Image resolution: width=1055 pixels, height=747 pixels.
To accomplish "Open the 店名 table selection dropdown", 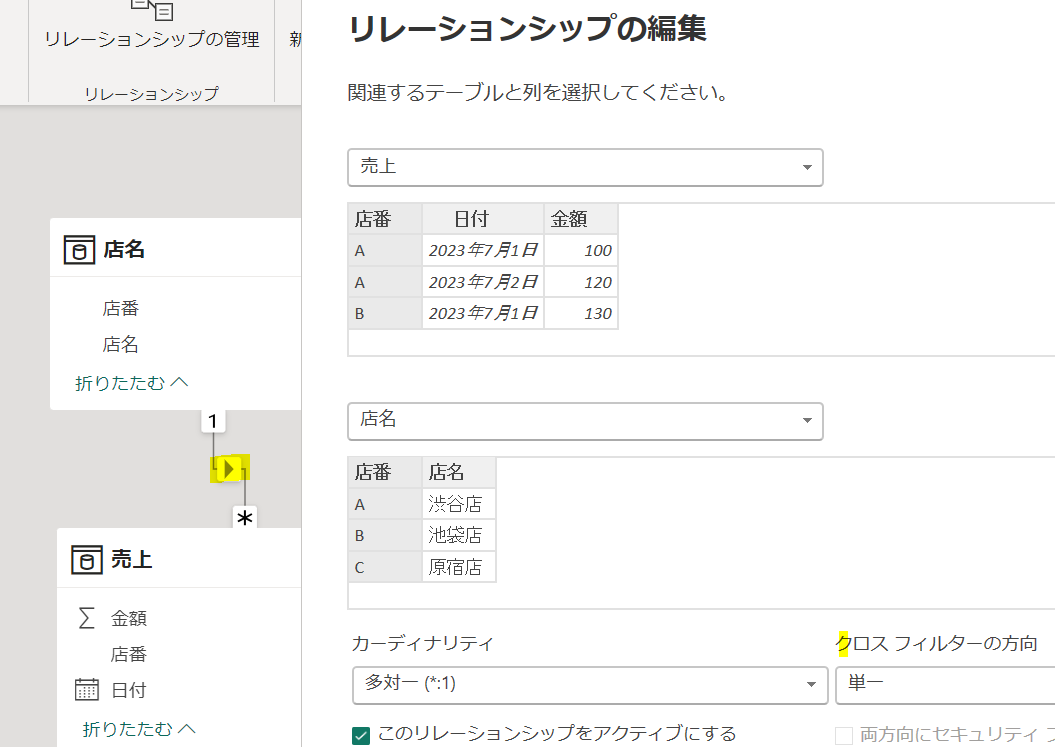I will 585,421.
